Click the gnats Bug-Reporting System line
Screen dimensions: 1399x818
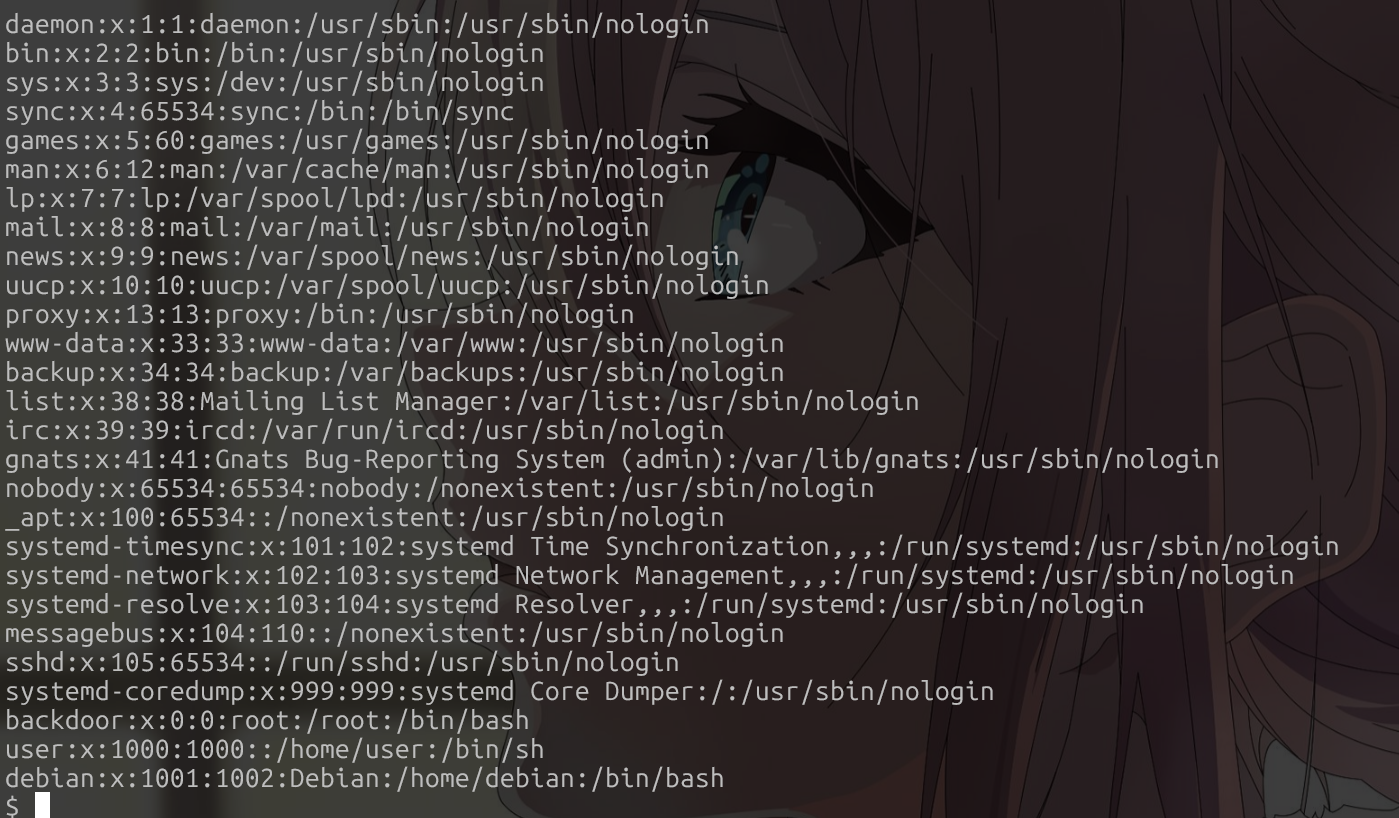(612, 459)
